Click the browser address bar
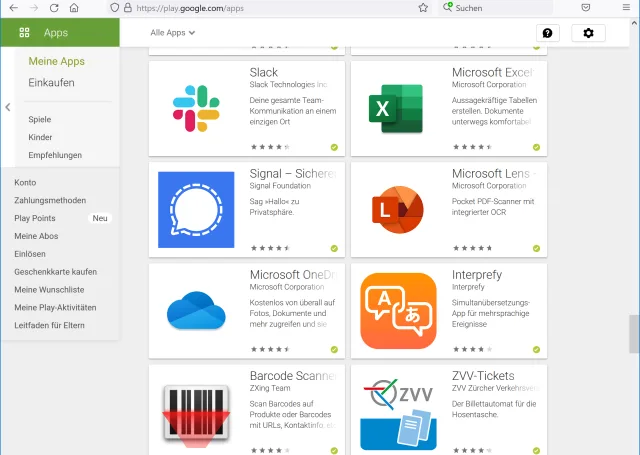 tap(270, 8)
